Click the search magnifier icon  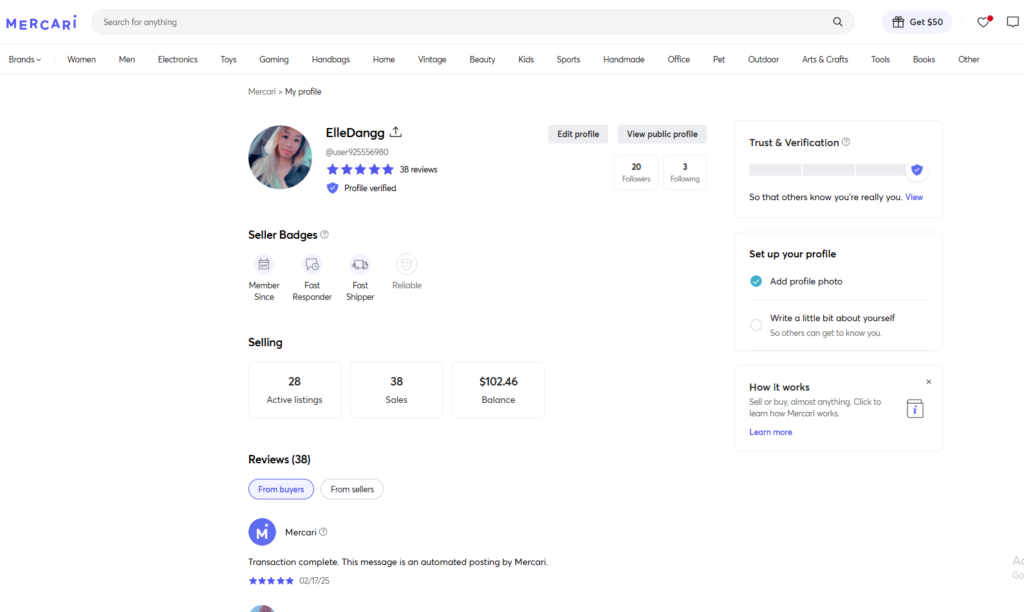tap(837, 22)
